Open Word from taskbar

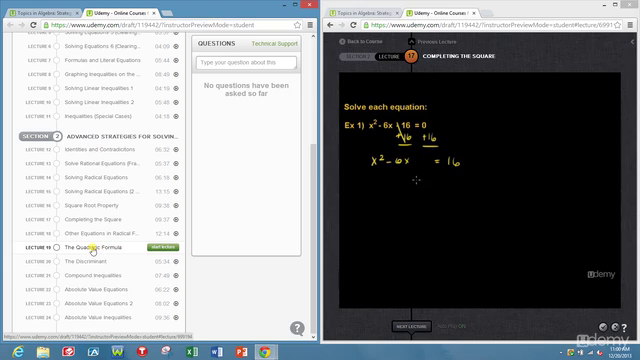[217, 351]
